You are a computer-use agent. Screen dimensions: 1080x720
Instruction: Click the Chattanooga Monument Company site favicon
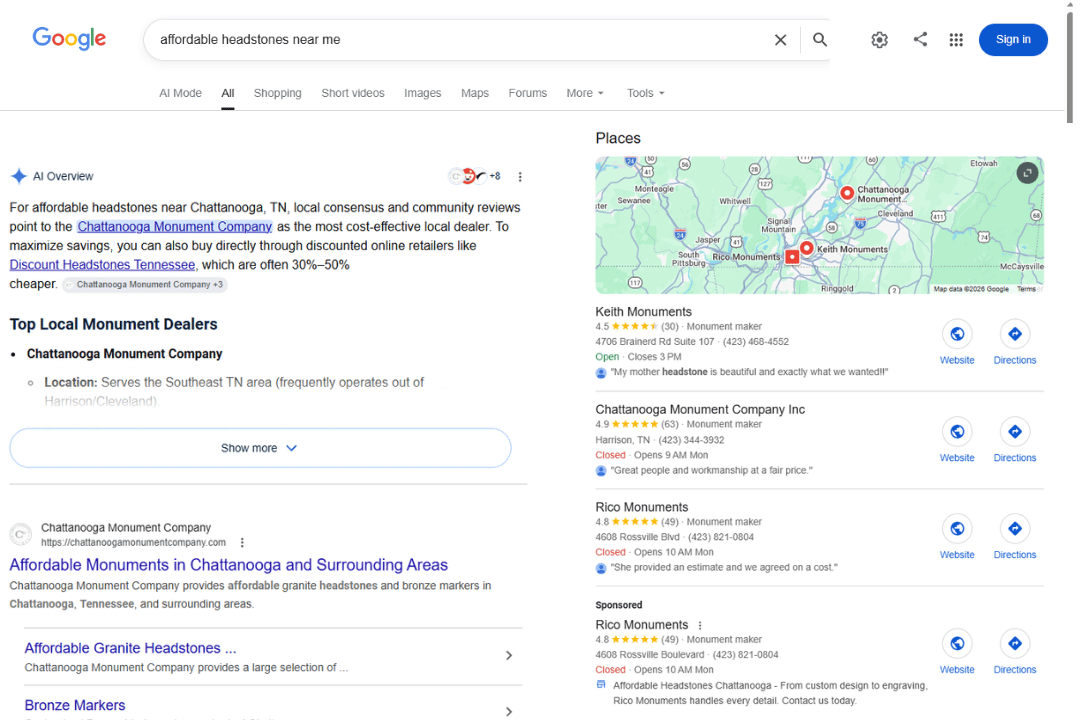click(x=21, y=535)
